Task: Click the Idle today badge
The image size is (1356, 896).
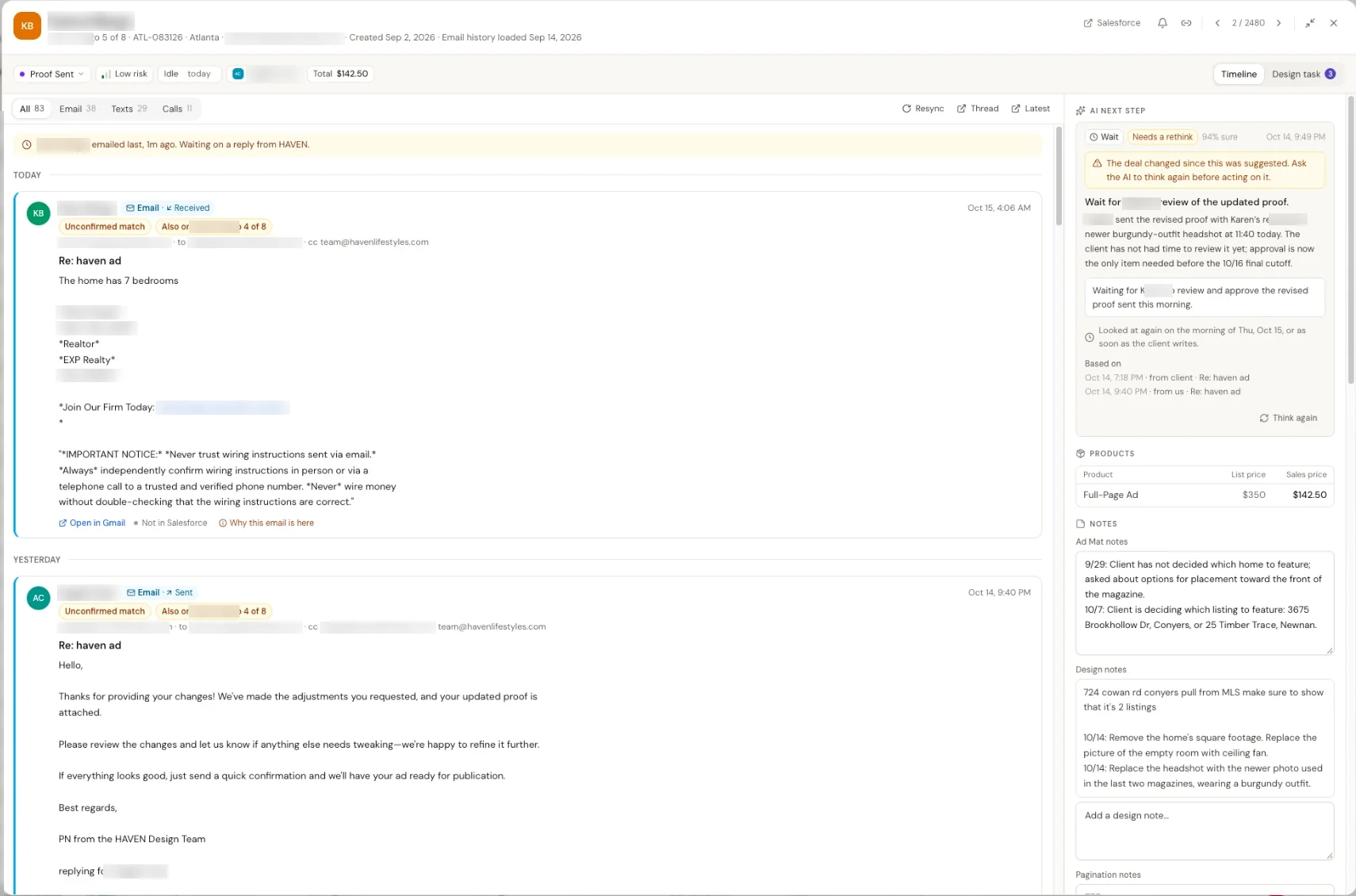Action: coord(189,74)
